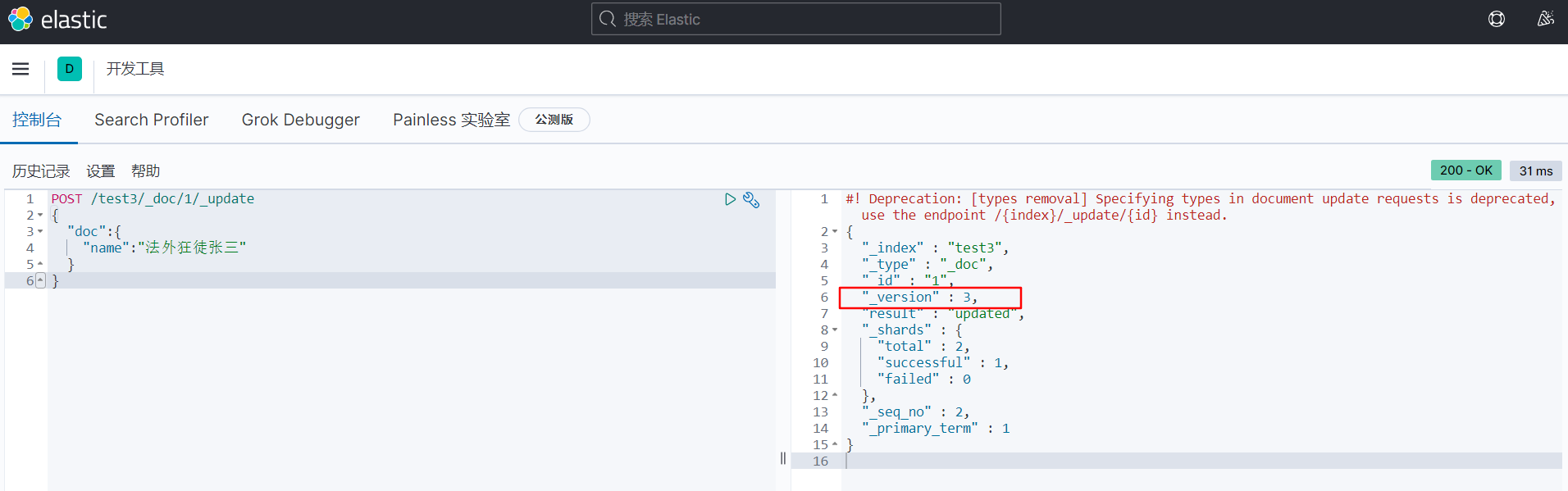Collapse the "_shards" block in response
The width and height of the screenshot is (1568, 491).
tap(835, 330)
